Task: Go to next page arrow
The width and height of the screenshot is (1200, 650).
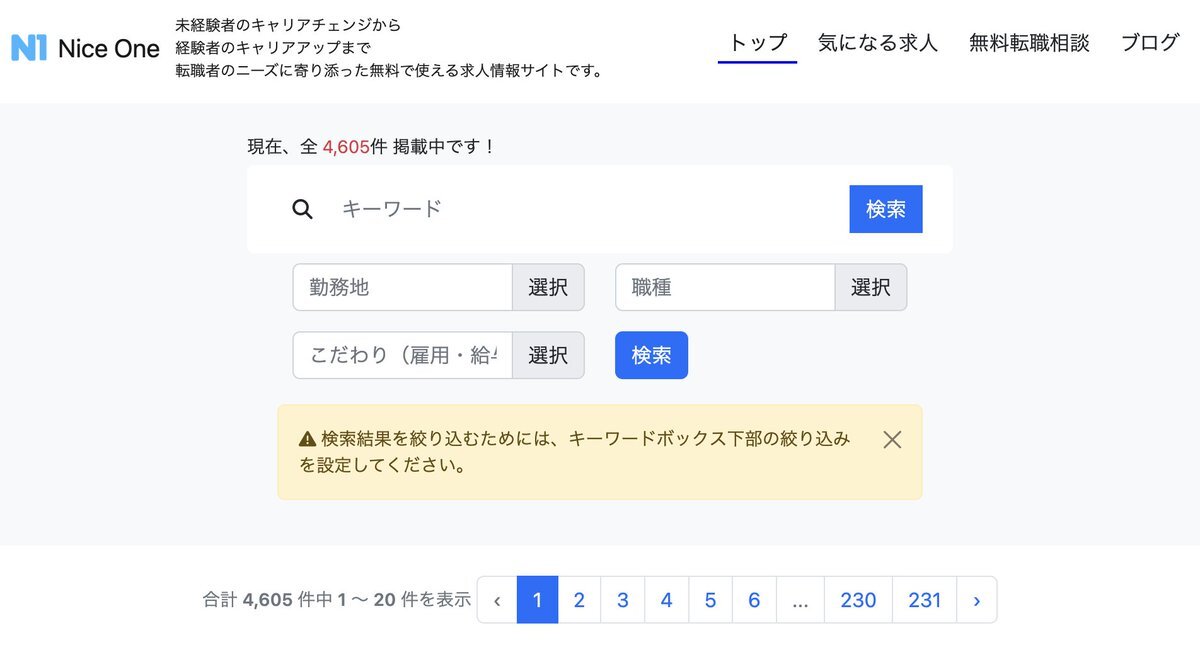Action: coord(977,600)
